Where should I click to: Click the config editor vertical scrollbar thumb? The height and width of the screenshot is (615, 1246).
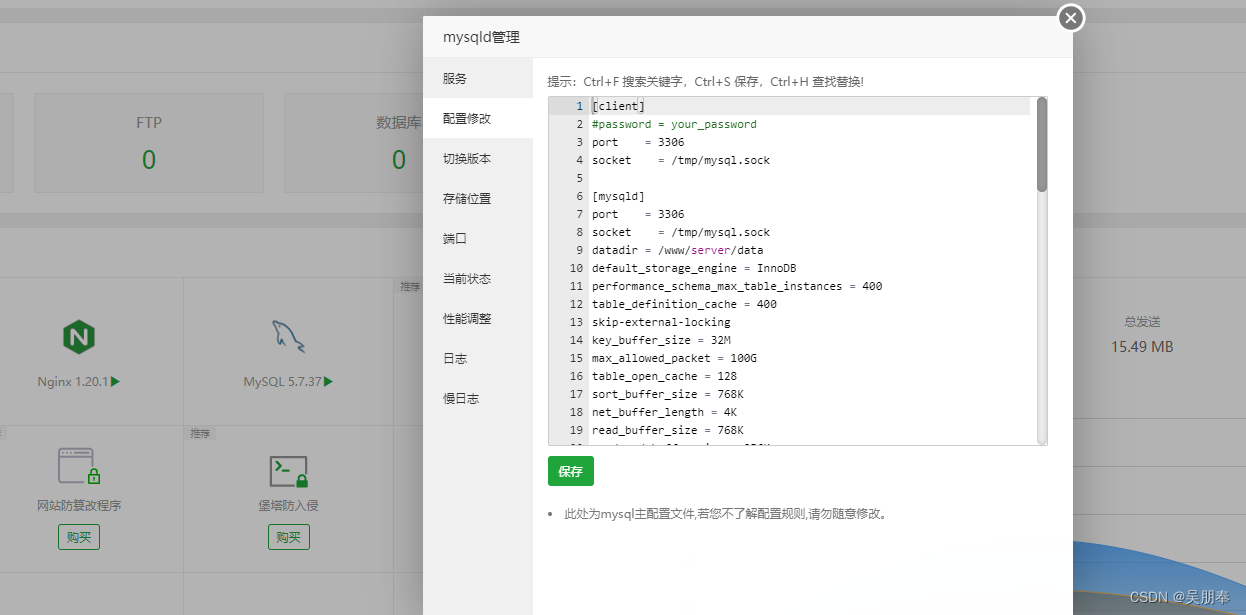[1042, 144]
